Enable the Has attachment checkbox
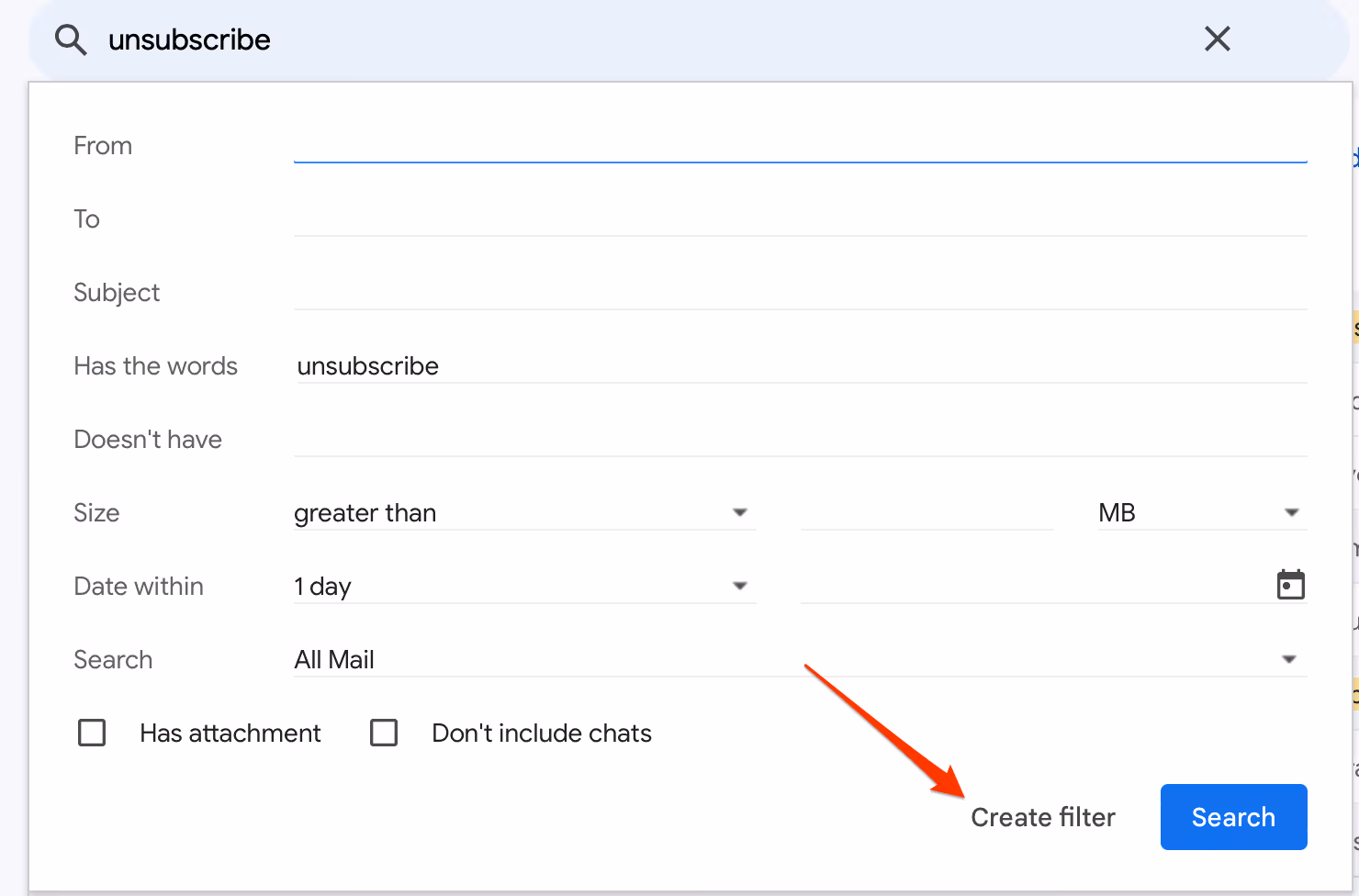Viewport: 1359px width, 896px height. point(92,733)
